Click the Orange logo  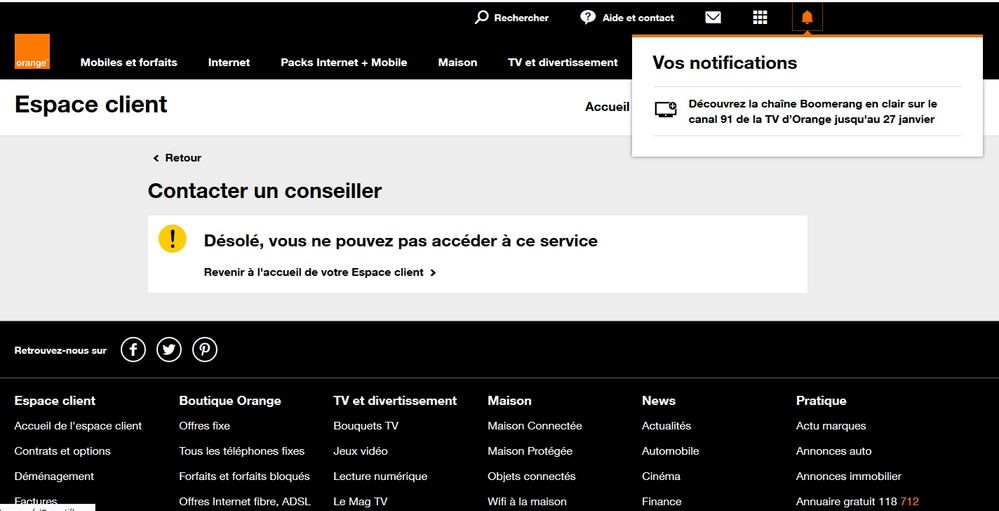32,52
